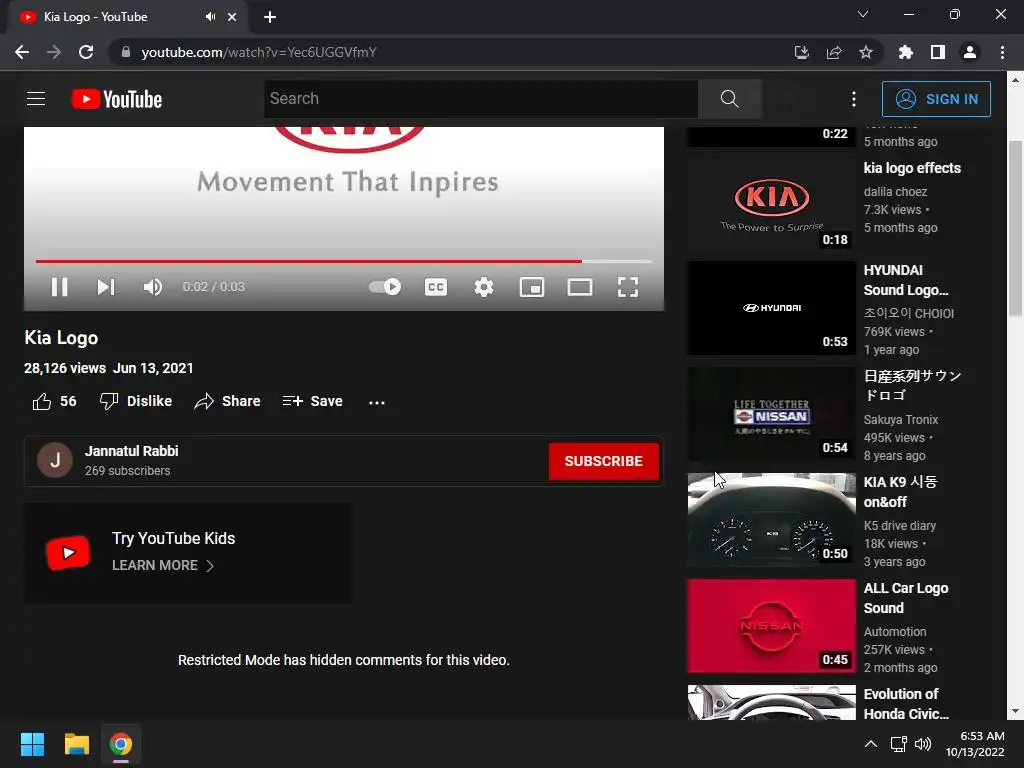This screenshot has width=1024, height=768.
Task: Mute the video player volume
Action: coord(152,287)
